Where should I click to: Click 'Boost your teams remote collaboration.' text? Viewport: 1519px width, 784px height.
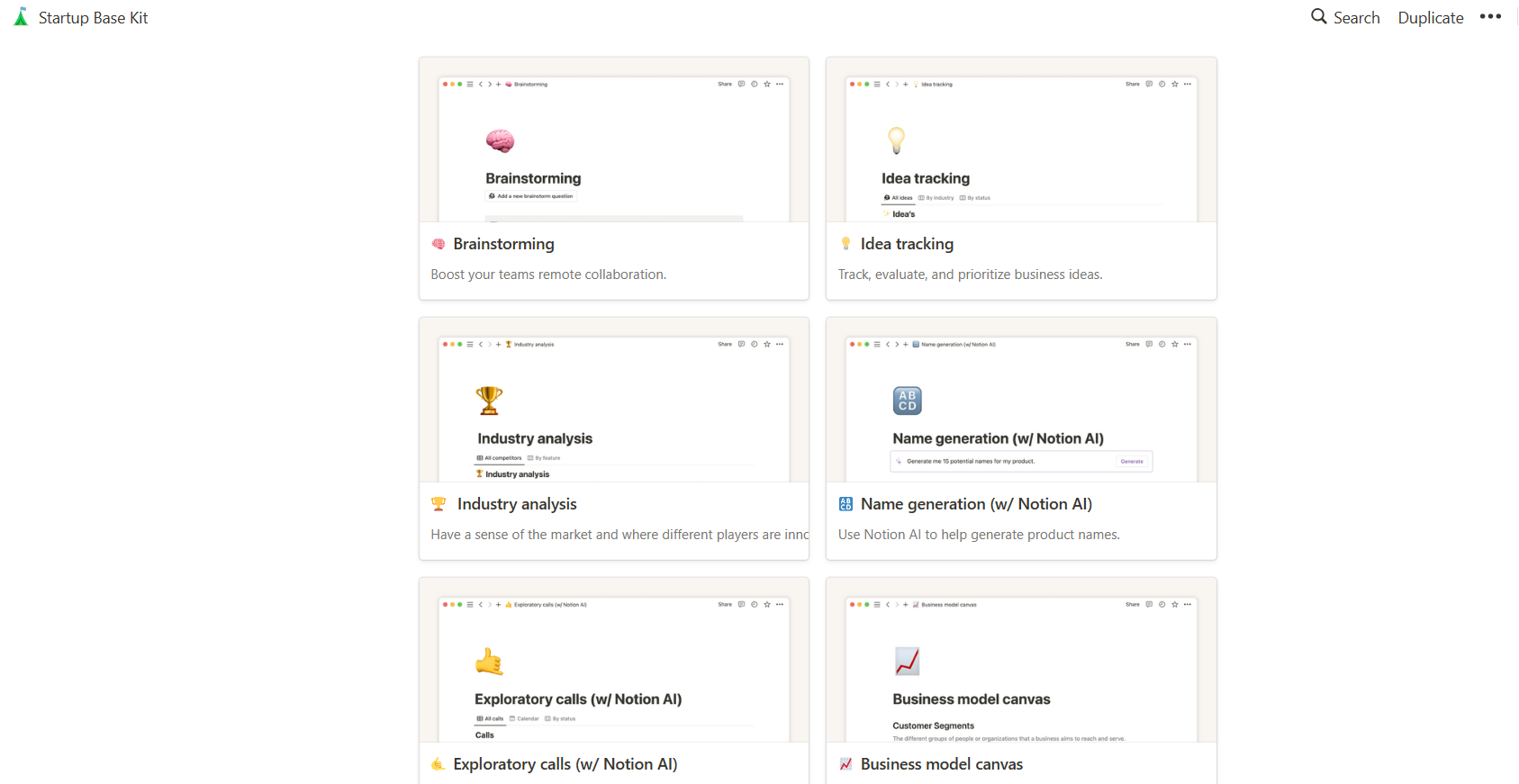pyautogui.click(x=548, y=275)
